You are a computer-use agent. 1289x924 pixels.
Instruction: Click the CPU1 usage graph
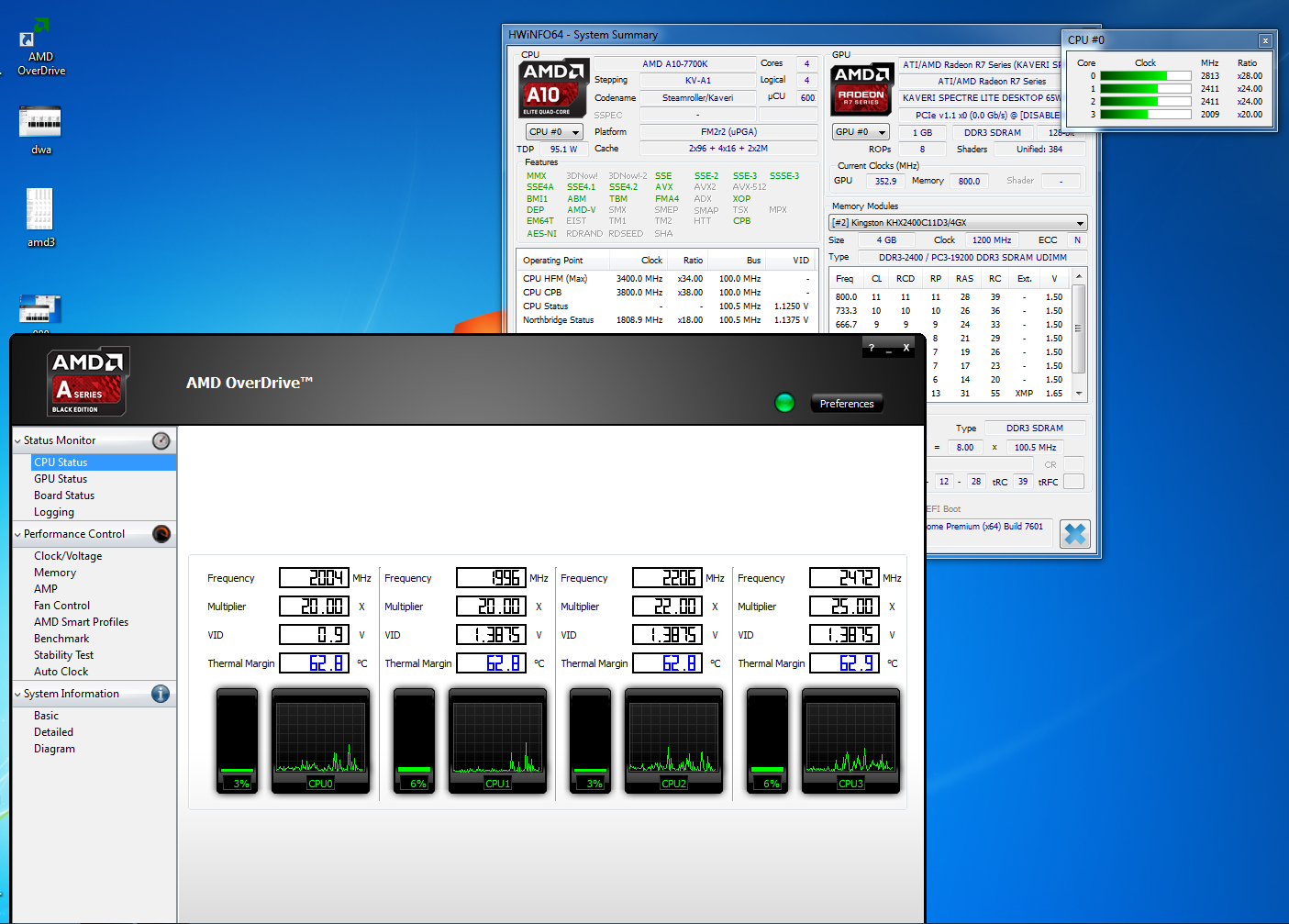coord(497,740)
